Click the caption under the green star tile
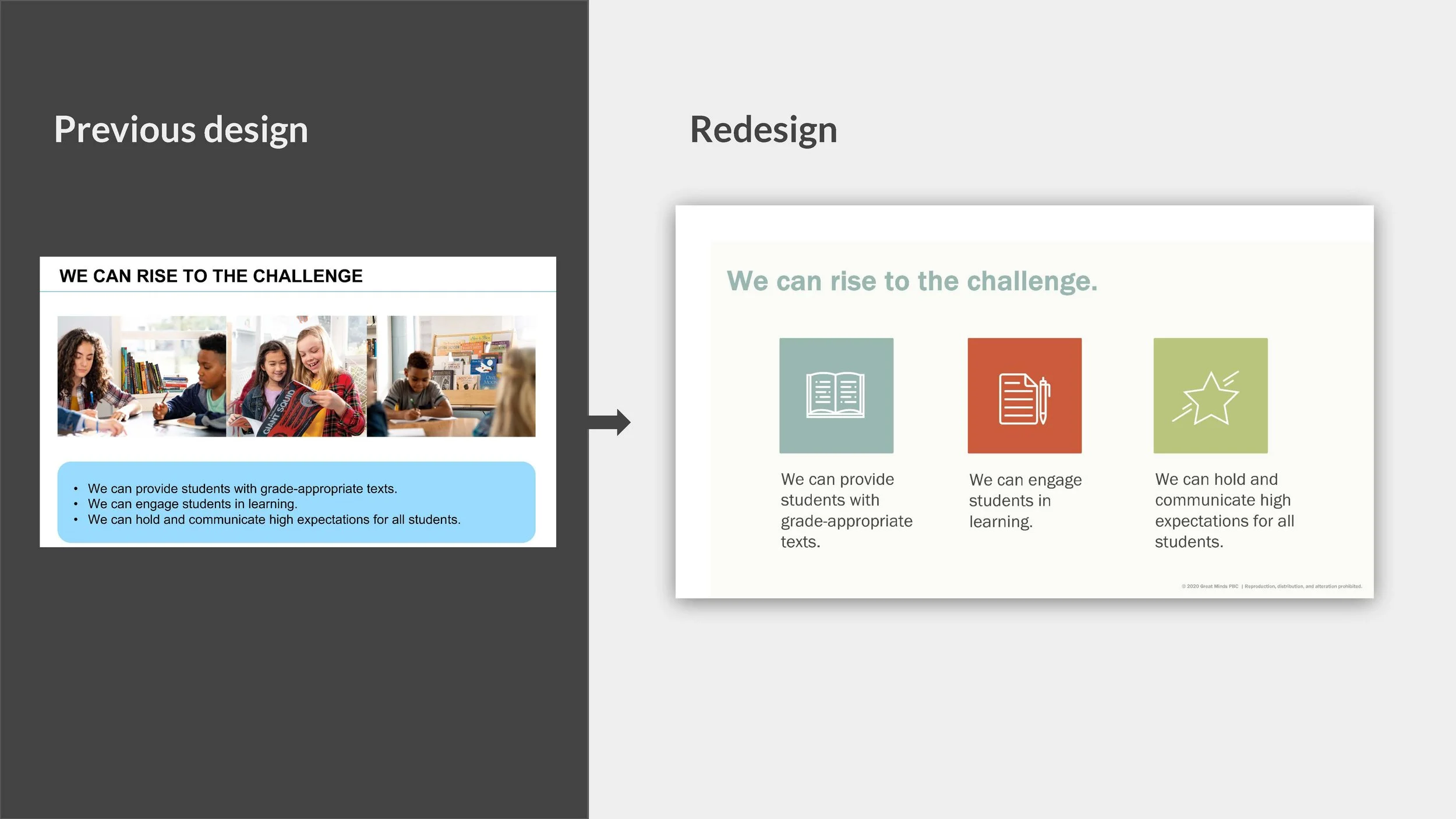Screen dimensions: 1456x819 [x=1224, y=510]
